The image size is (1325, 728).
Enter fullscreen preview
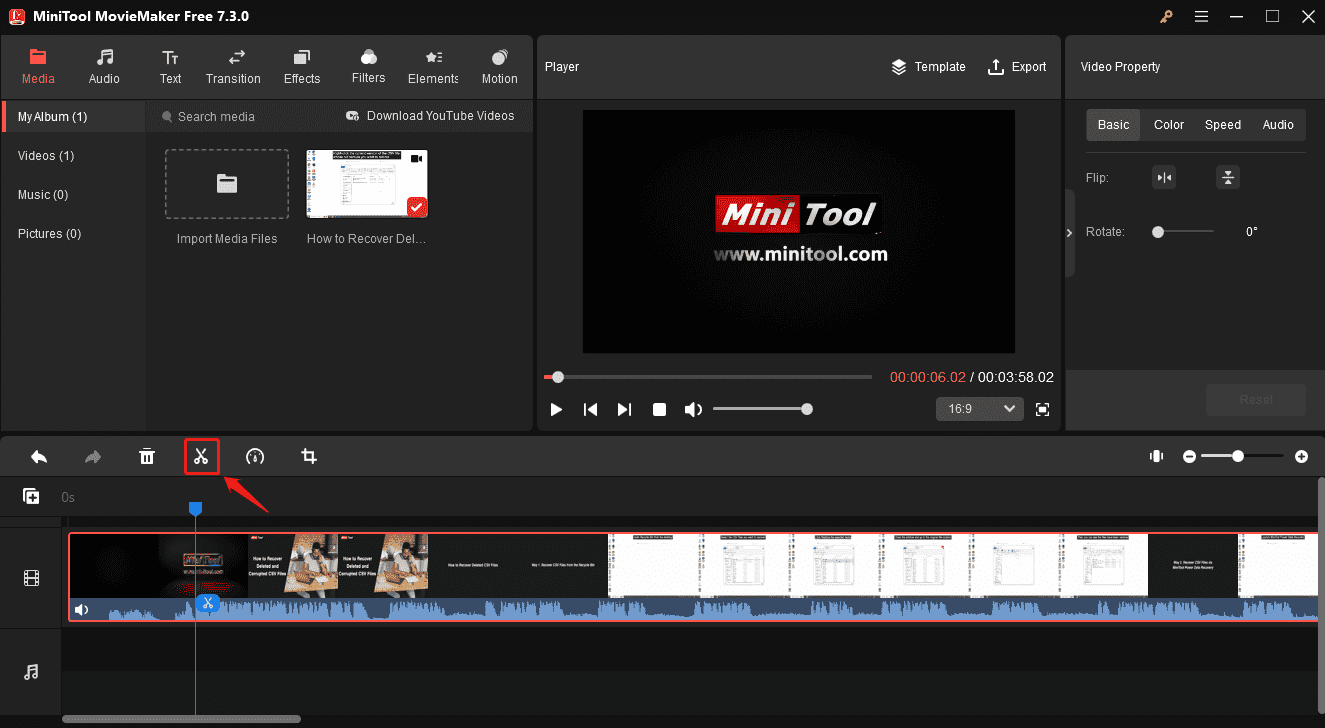coord(1043,409)
